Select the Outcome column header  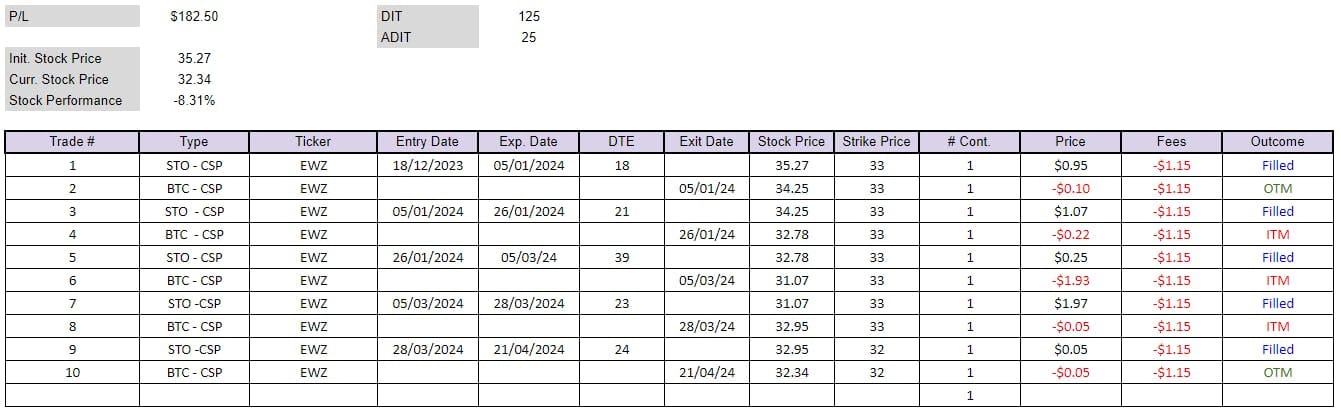point(1277,141)
